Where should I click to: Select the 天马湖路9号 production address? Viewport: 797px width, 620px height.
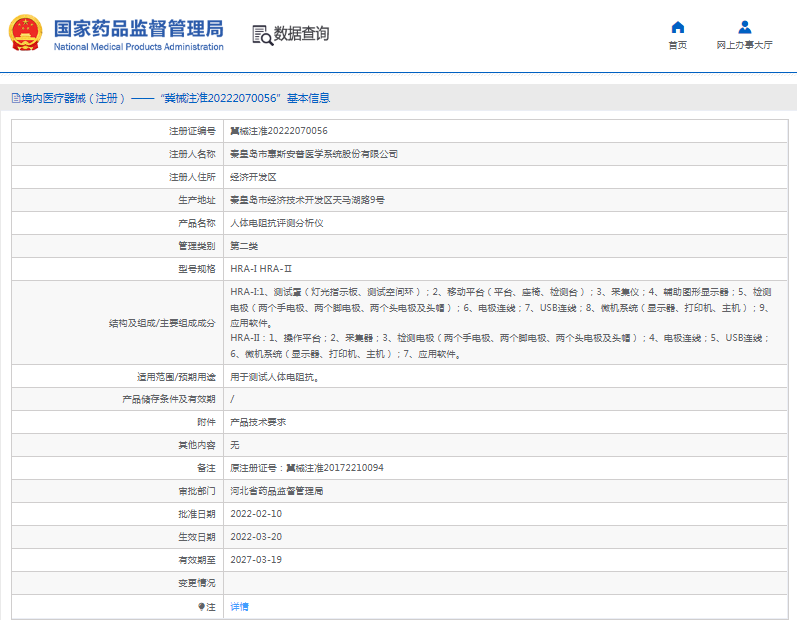pos(307,200)
